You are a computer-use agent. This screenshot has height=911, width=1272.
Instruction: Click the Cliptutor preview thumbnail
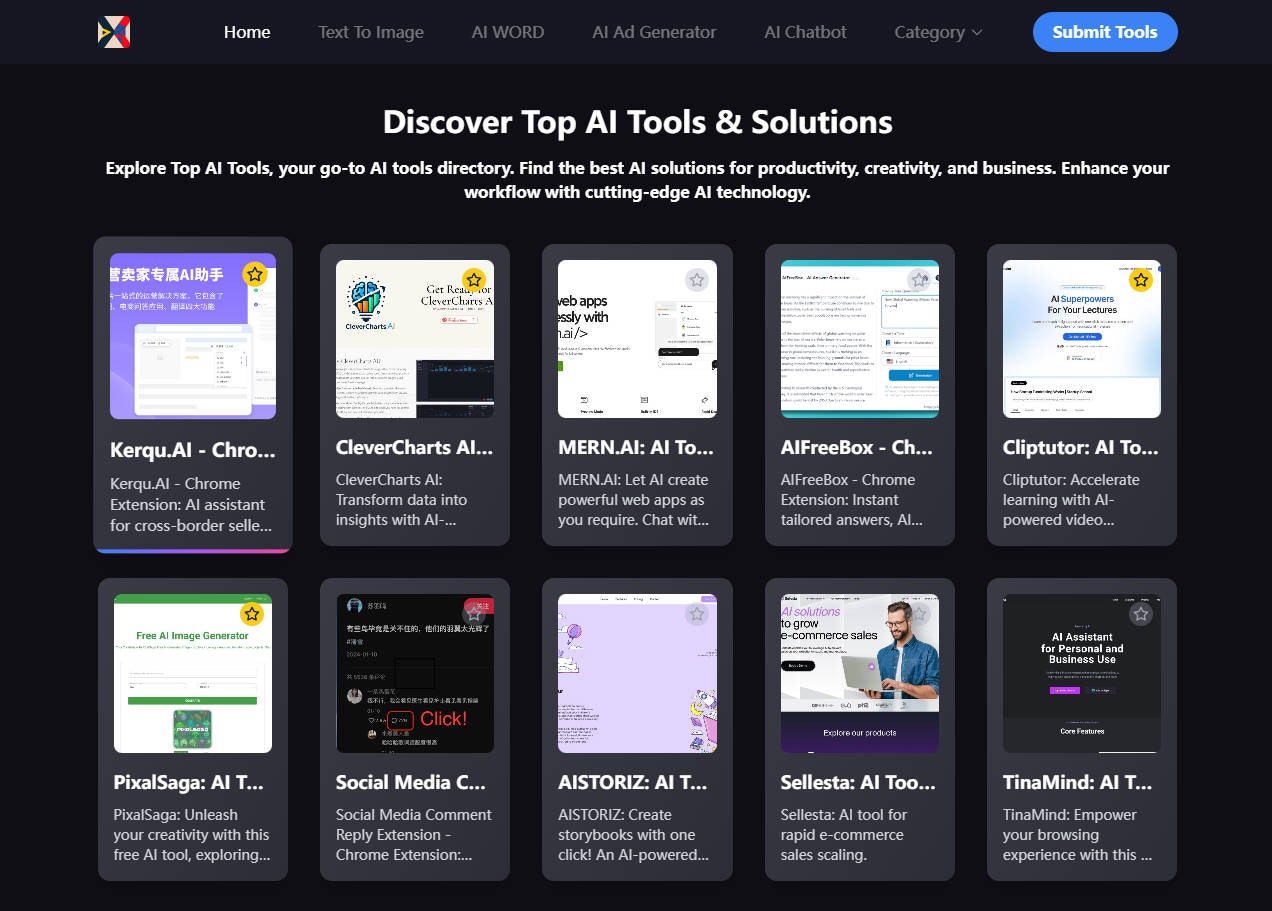[x=1082, y=339]
